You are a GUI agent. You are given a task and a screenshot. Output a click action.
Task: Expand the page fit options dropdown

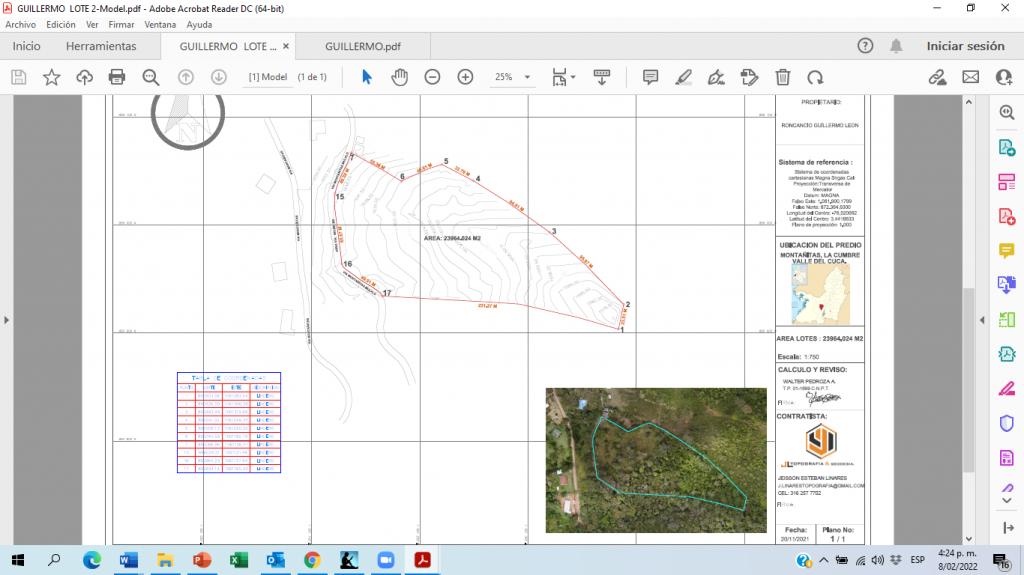click(x=572, y=77)
